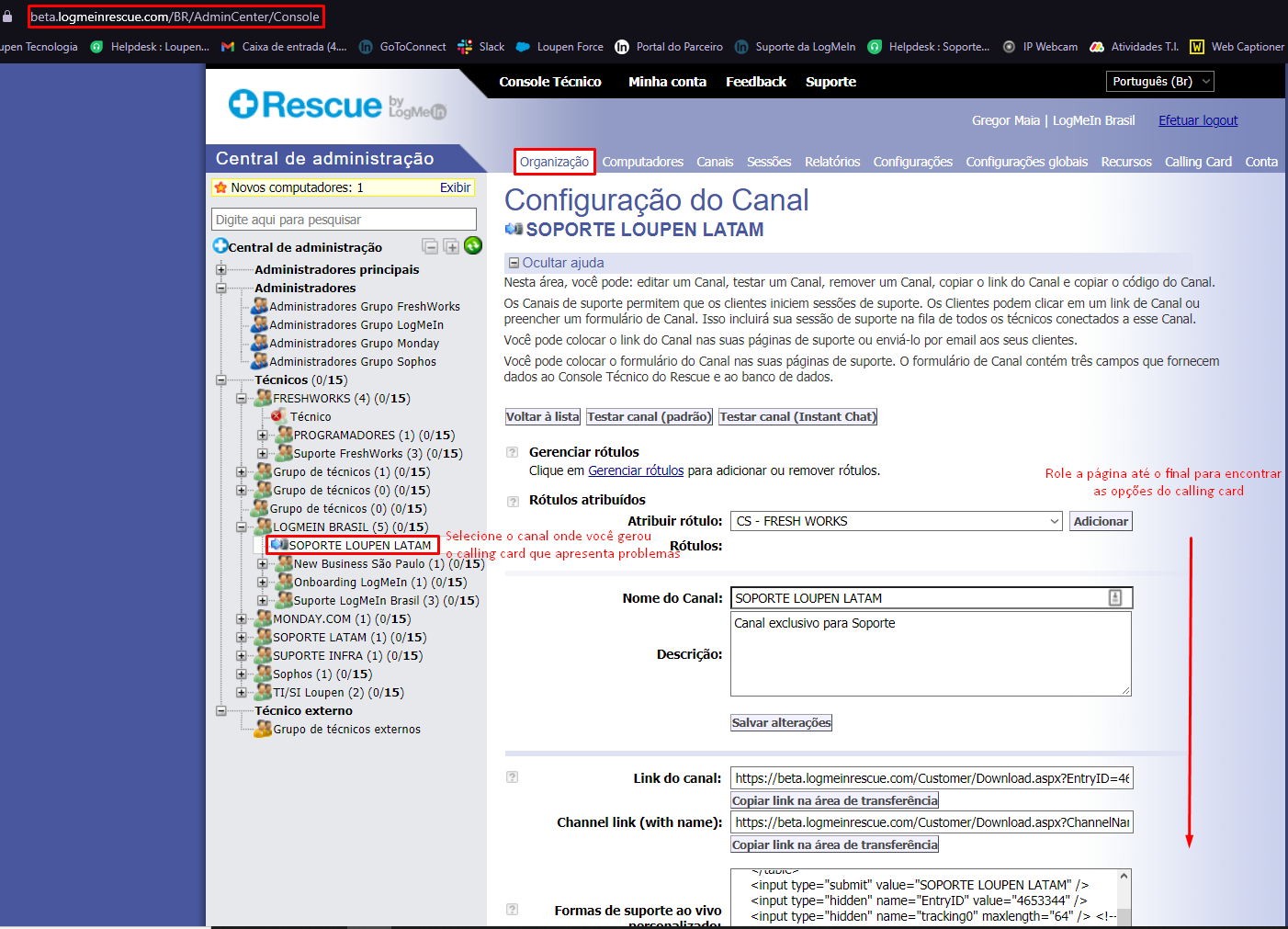Viewport: 1288px width, 929px height.
Task: Switch to the Configurações globais tab
Action: (x=1027, y=162)
